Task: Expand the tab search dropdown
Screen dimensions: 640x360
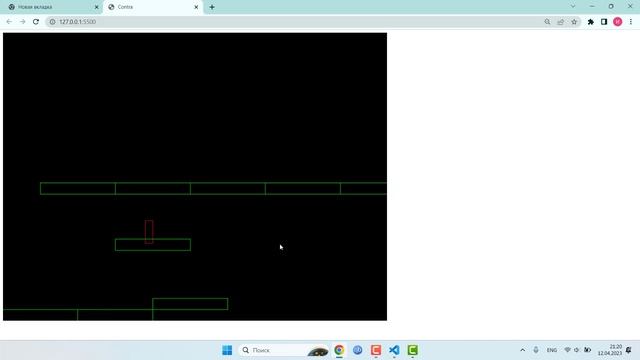Action: pyautogui.click(x=573, y=7)
